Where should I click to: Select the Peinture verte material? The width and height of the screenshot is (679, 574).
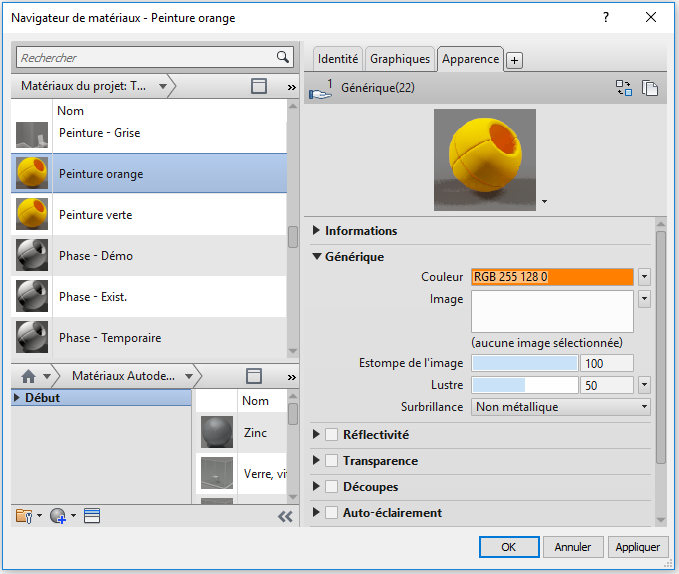point(95,215)
